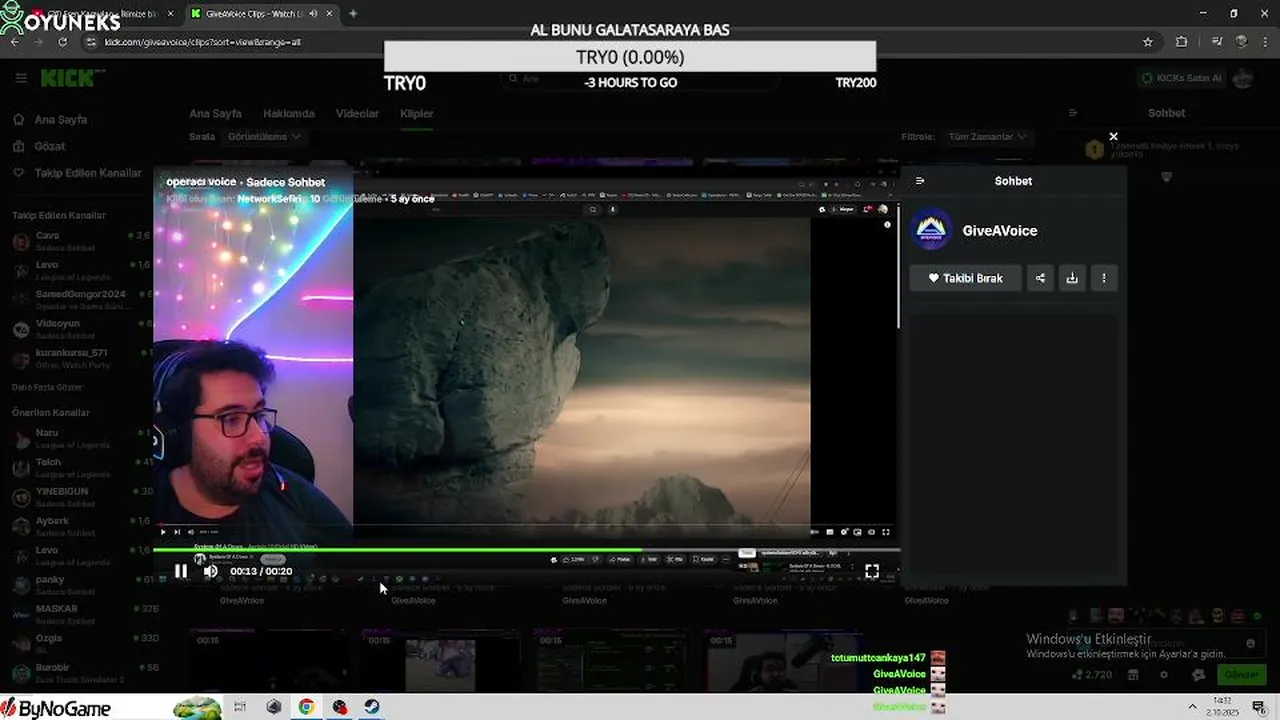Expand the Görüntülenme sort dropdown
1280x720 pixels.
(x=263, y=136)
